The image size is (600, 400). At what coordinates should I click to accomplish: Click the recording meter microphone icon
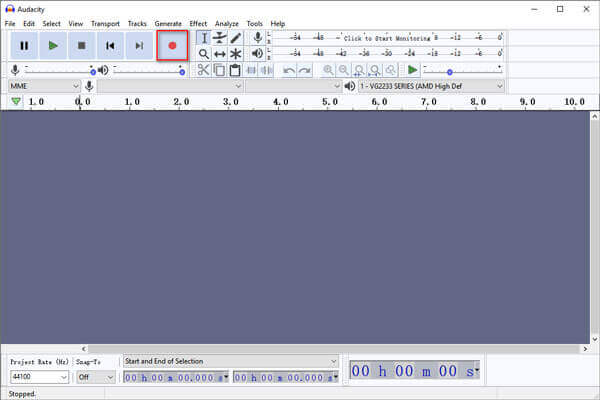click(258, 38)
